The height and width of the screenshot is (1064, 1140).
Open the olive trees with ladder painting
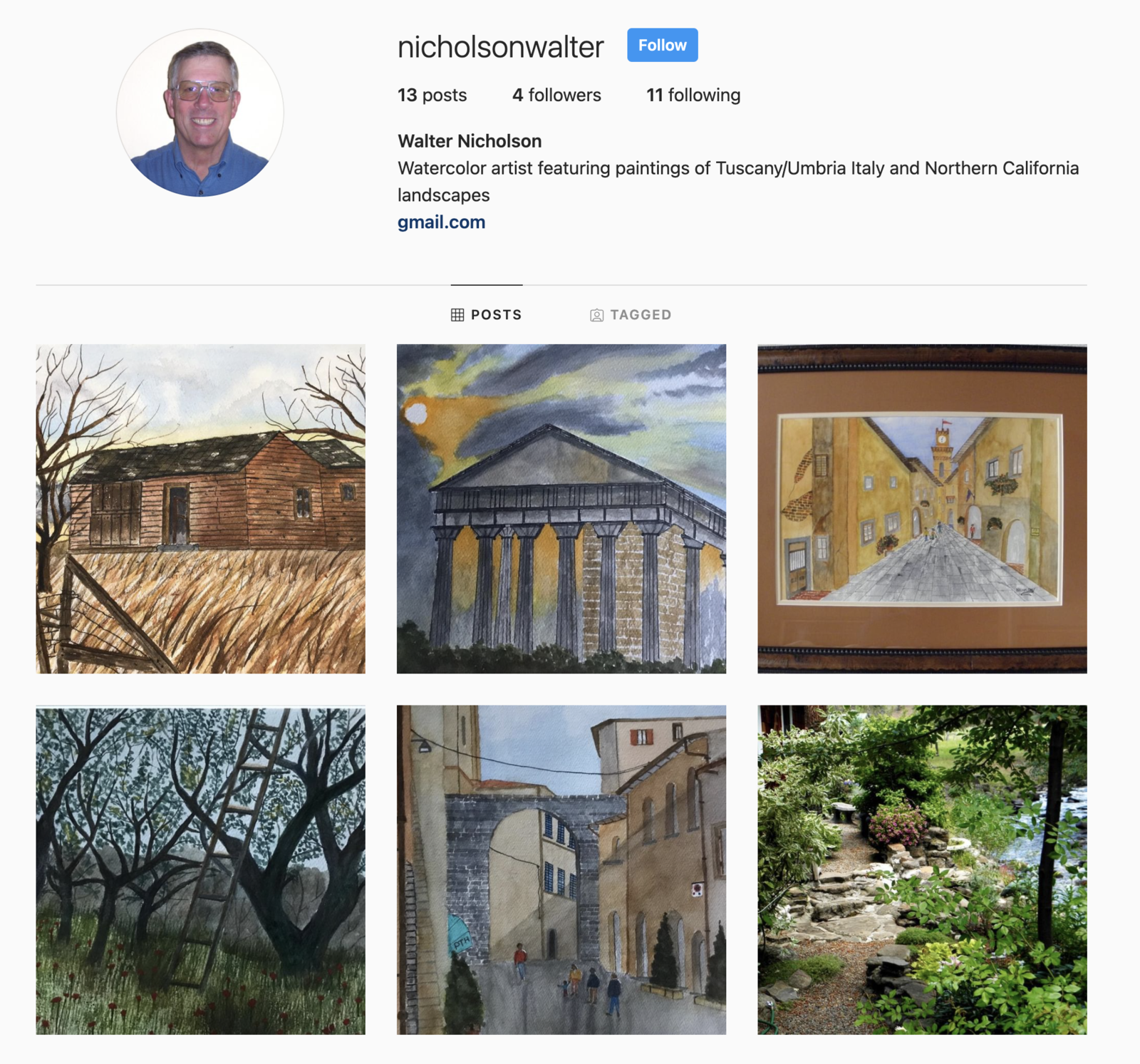(x=201, y=870)
